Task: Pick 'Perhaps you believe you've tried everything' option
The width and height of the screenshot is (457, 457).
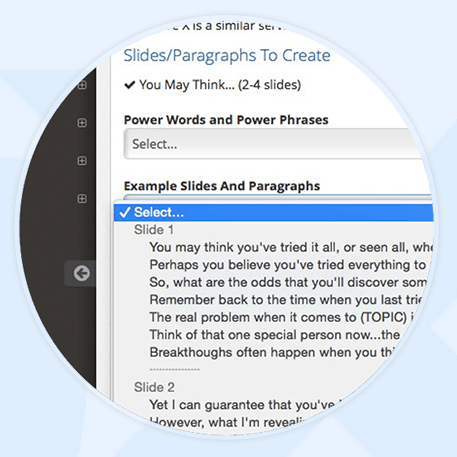Action: click(x=289, y=265)
